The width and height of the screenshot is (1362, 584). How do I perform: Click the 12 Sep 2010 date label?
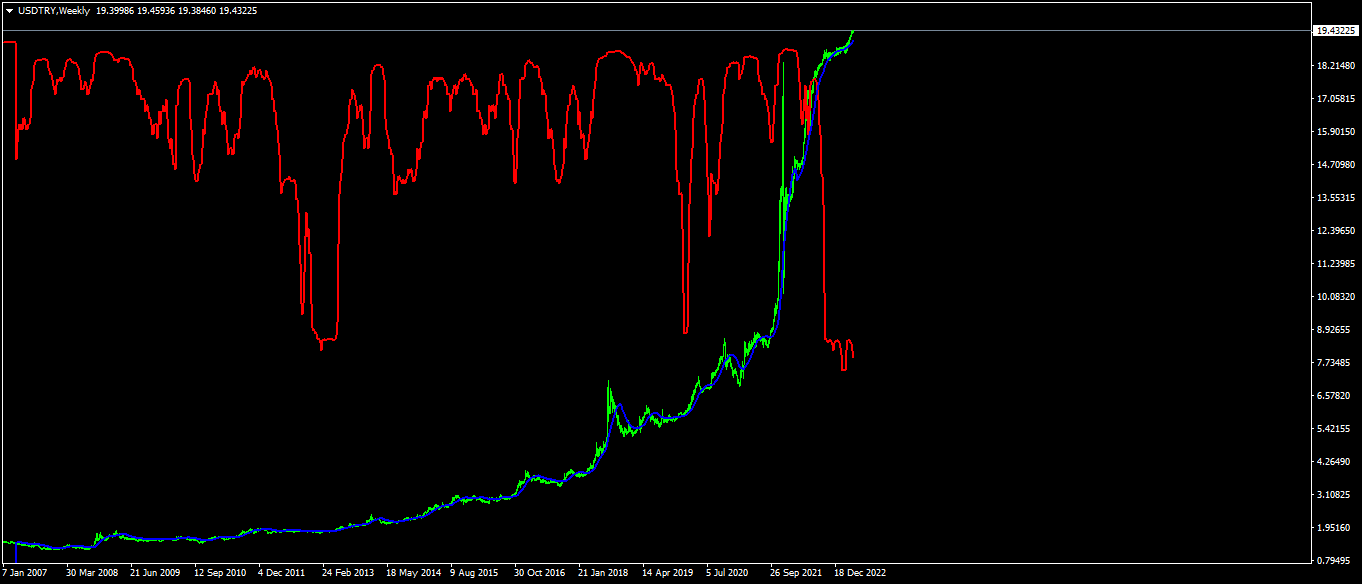point(220,574)
